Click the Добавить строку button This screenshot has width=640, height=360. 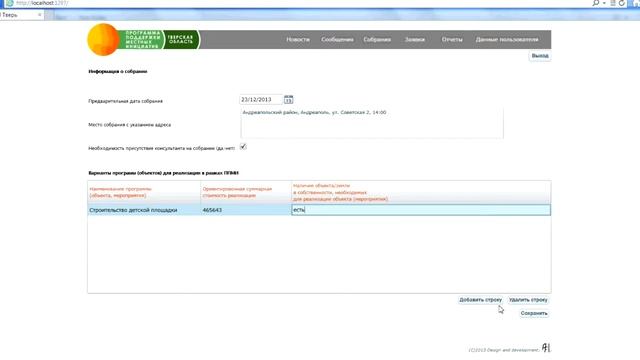coord(480,300)
